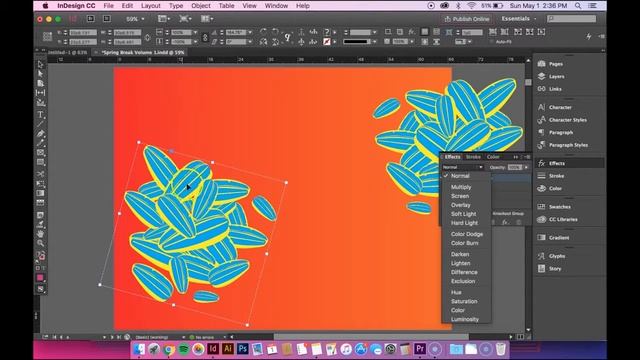Switch to the Untitled-1 document tab
Screen dimensions: 640x360
pyautogui.click(x=67, y=53)
